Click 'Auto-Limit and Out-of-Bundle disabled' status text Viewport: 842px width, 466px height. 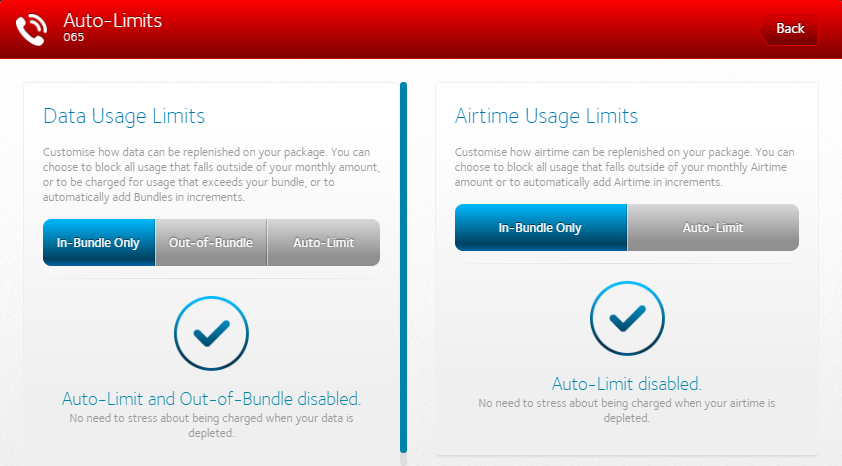tap(211, 398)
